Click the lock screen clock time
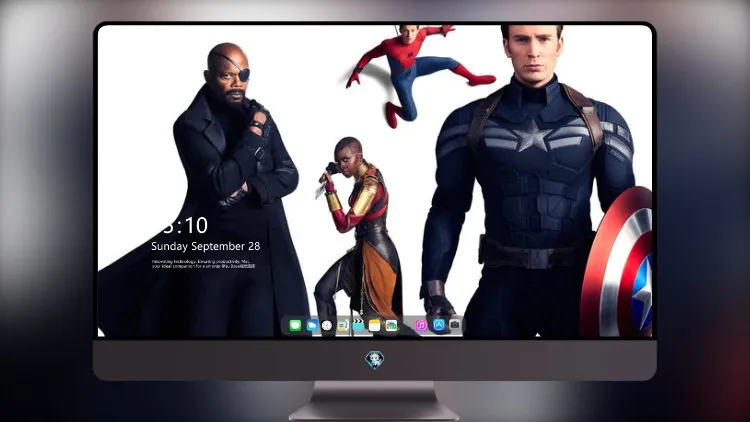Screen dimensions: 750x422 (x=186, y=225)
